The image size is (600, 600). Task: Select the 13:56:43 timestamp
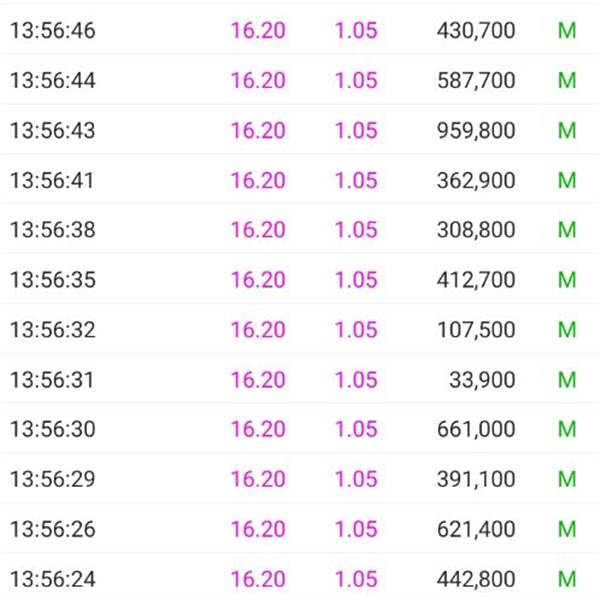tap(53, 130)
